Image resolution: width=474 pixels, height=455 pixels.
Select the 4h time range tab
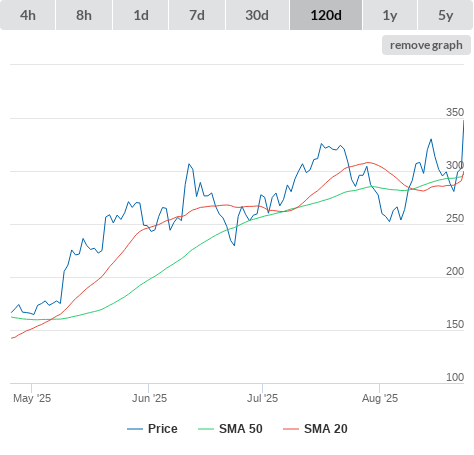point(28,15)
